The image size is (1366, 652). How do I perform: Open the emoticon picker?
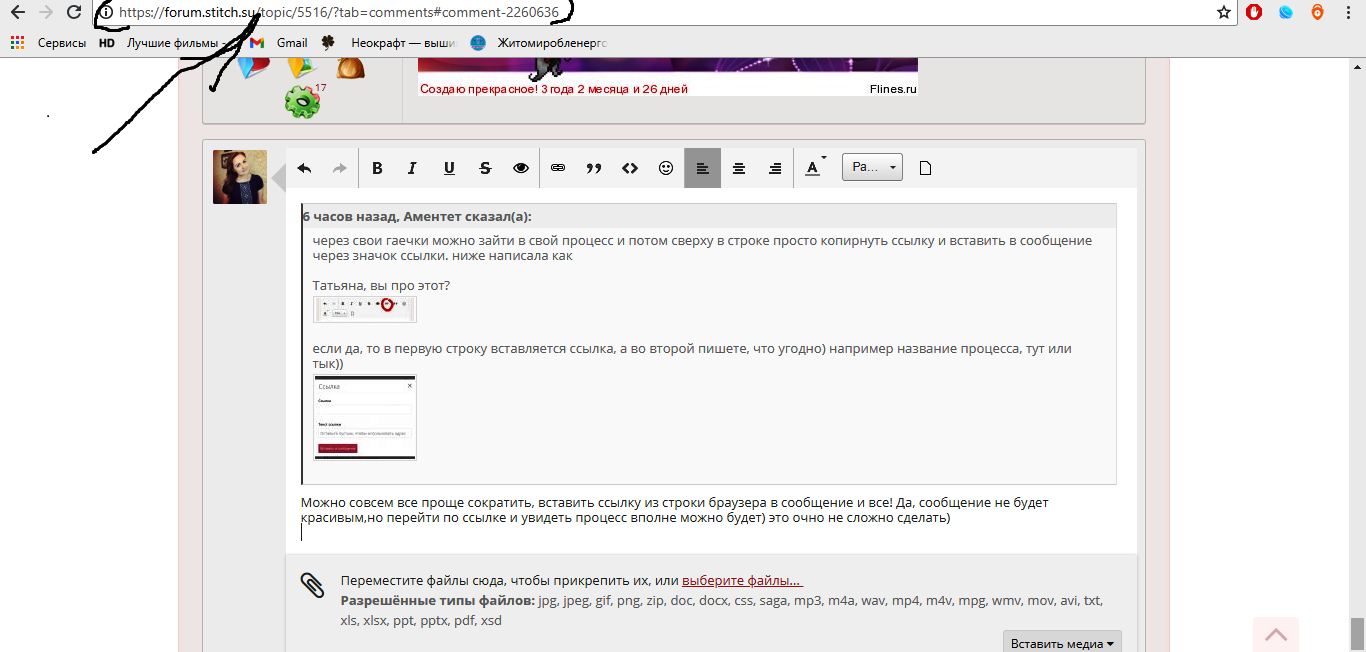[666, 168]
